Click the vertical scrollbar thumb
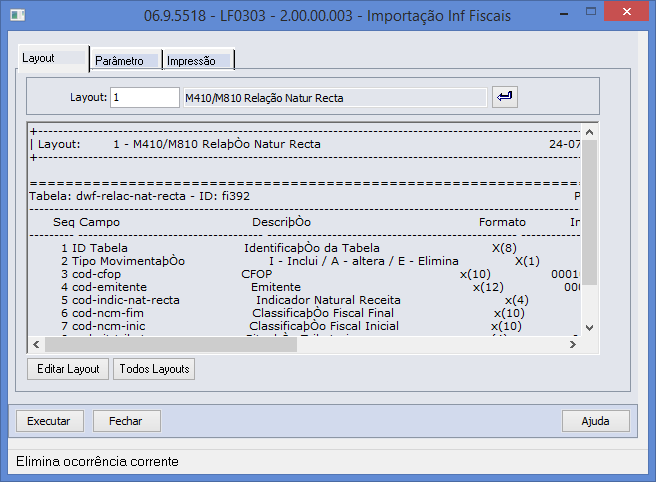 [x=590, y=212]
